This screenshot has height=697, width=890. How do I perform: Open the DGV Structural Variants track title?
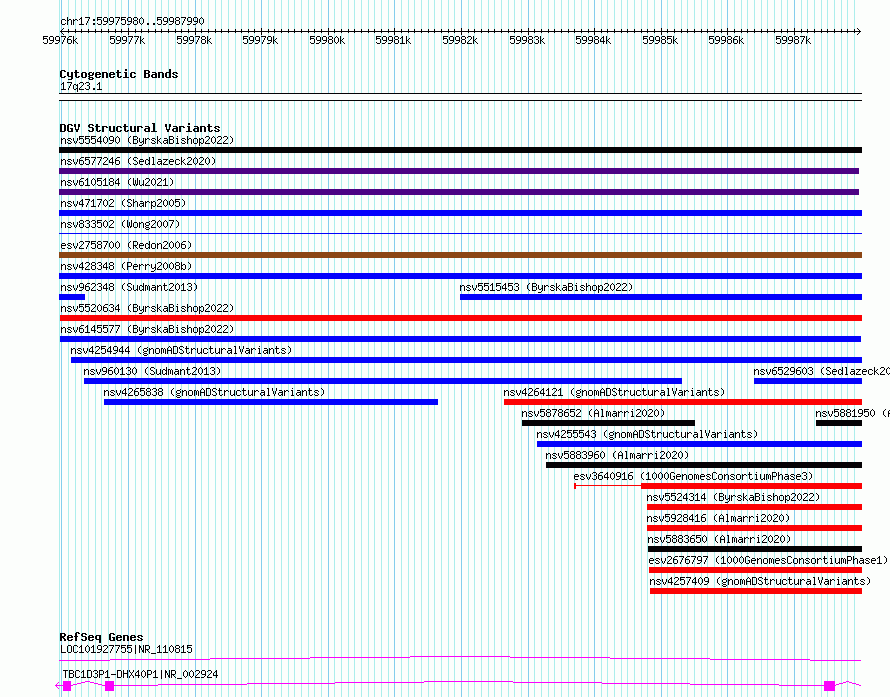pyautogui.click(x=140, y=128)
